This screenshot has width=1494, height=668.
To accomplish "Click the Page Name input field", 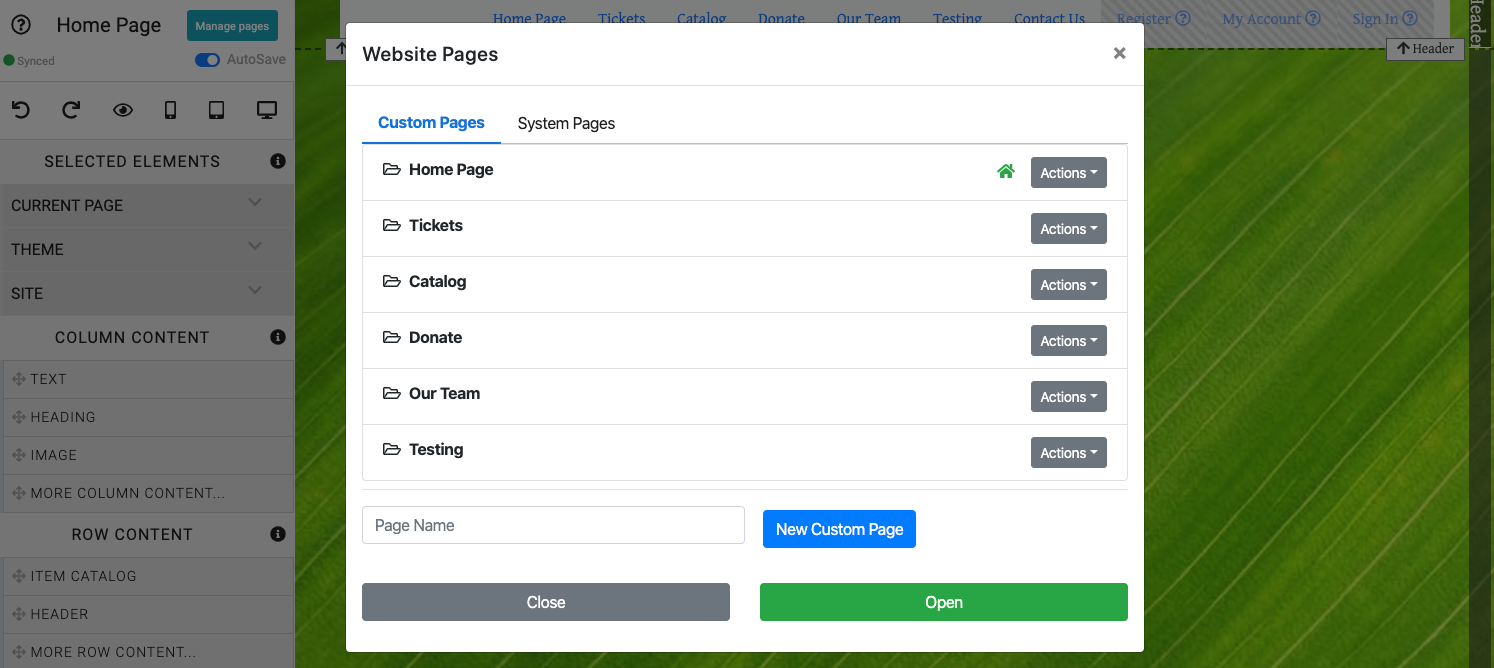I will 553,525.
